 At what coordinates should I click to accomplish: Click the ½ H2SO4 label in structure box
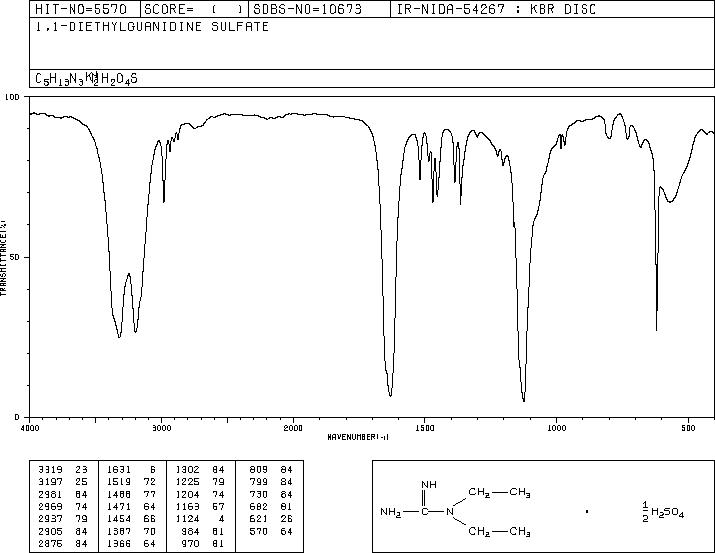point(663,512)
